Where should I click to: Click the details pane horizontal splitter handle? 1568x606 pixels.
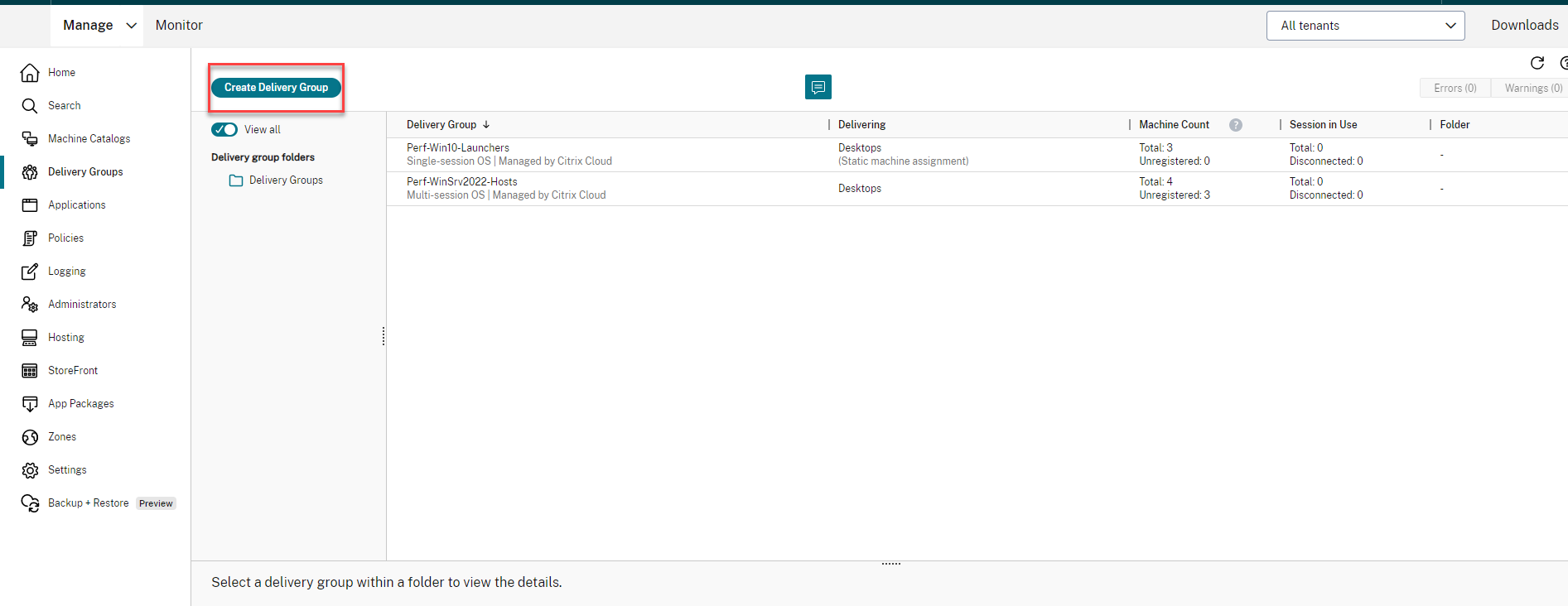coord(891,564)
